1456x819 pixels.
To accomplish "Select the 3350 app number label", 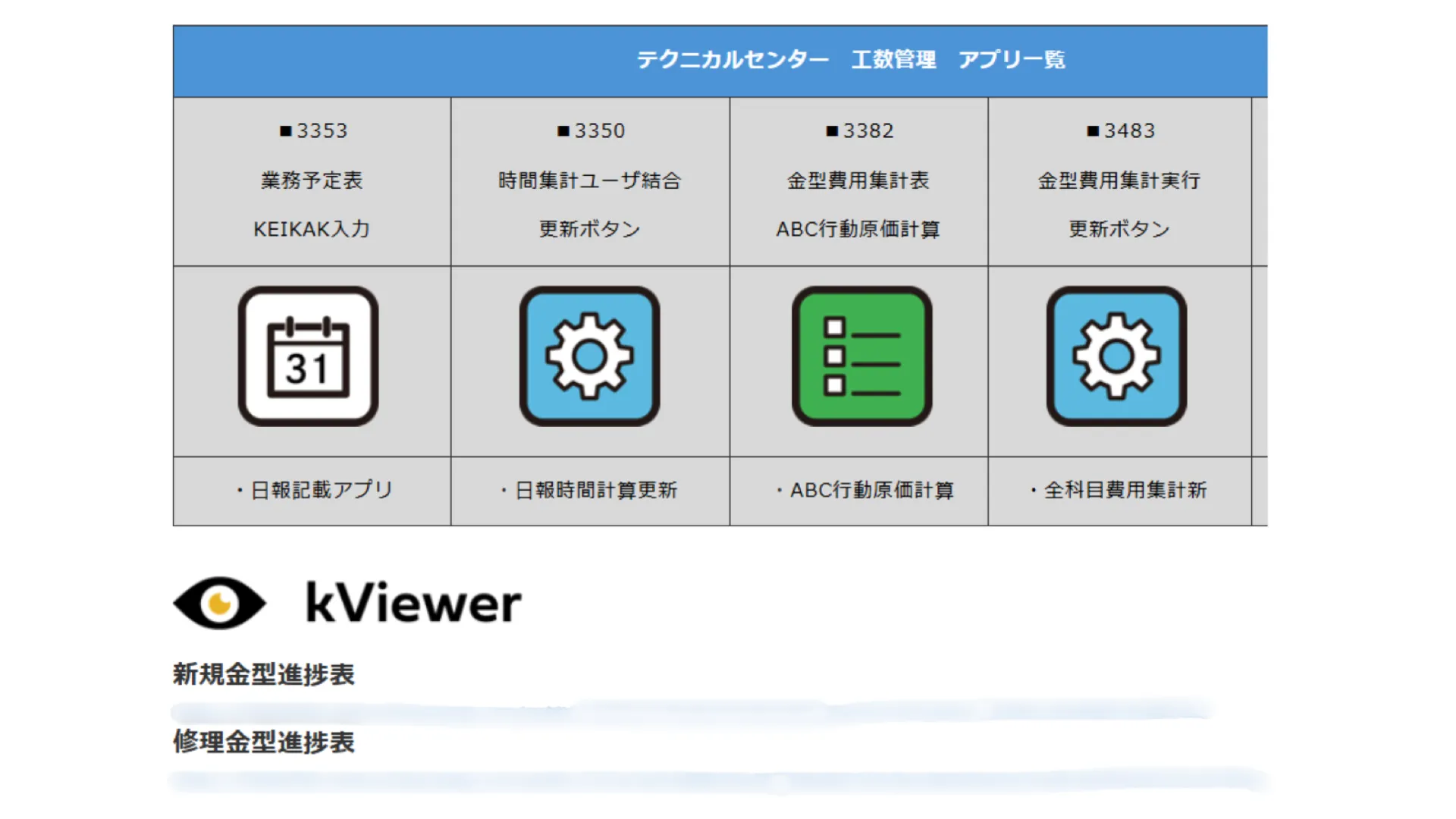I will coord(591,131).
